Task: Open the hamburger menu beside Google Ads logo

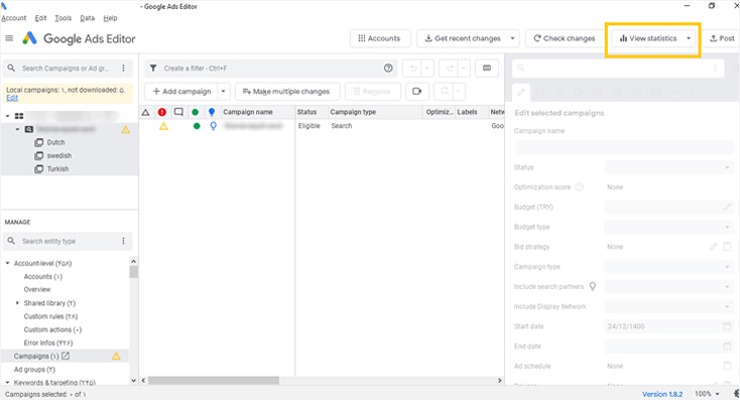Action: [9, 38]
